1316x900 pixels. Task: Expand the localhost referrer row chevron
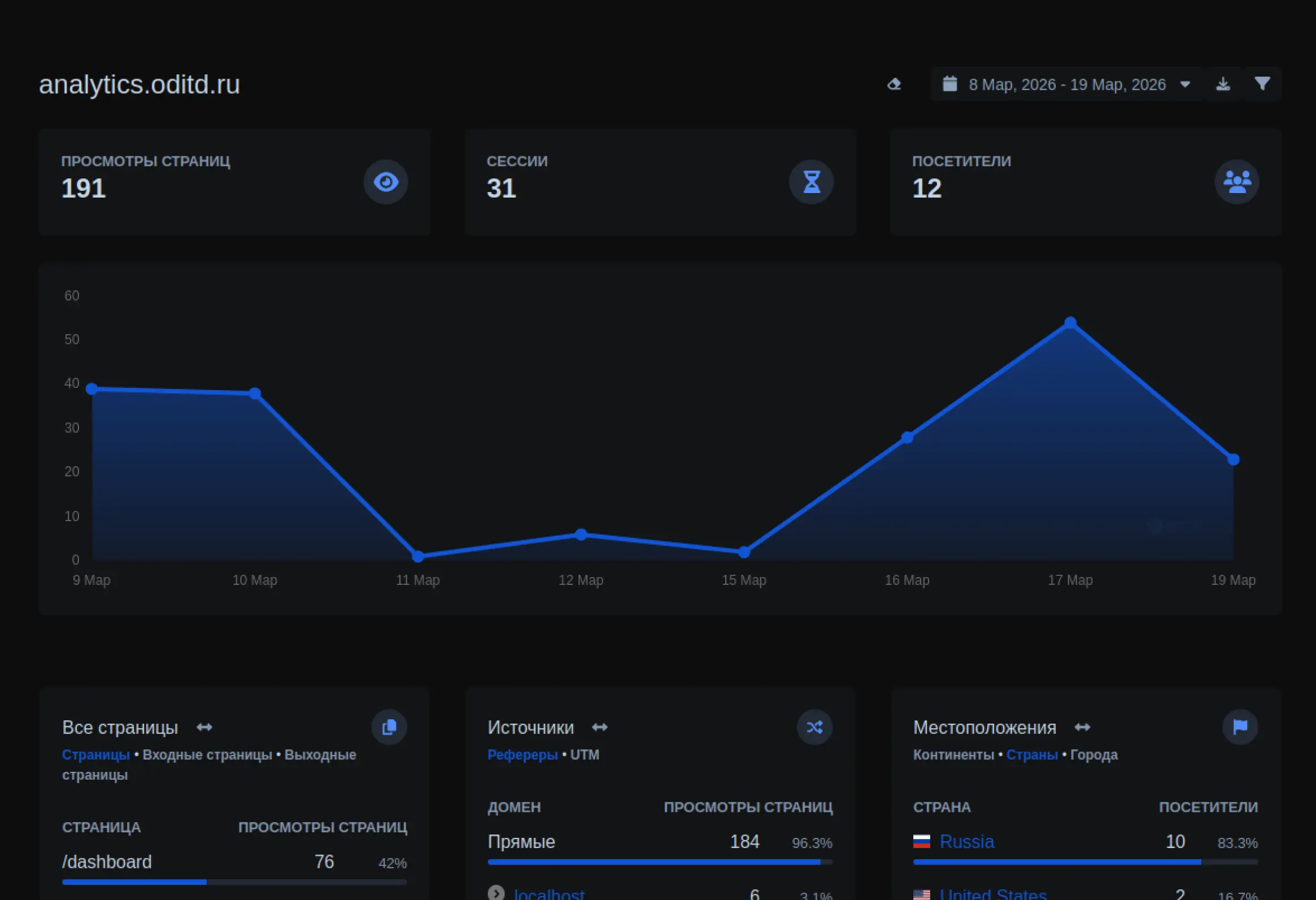click(x=496, y=893)
